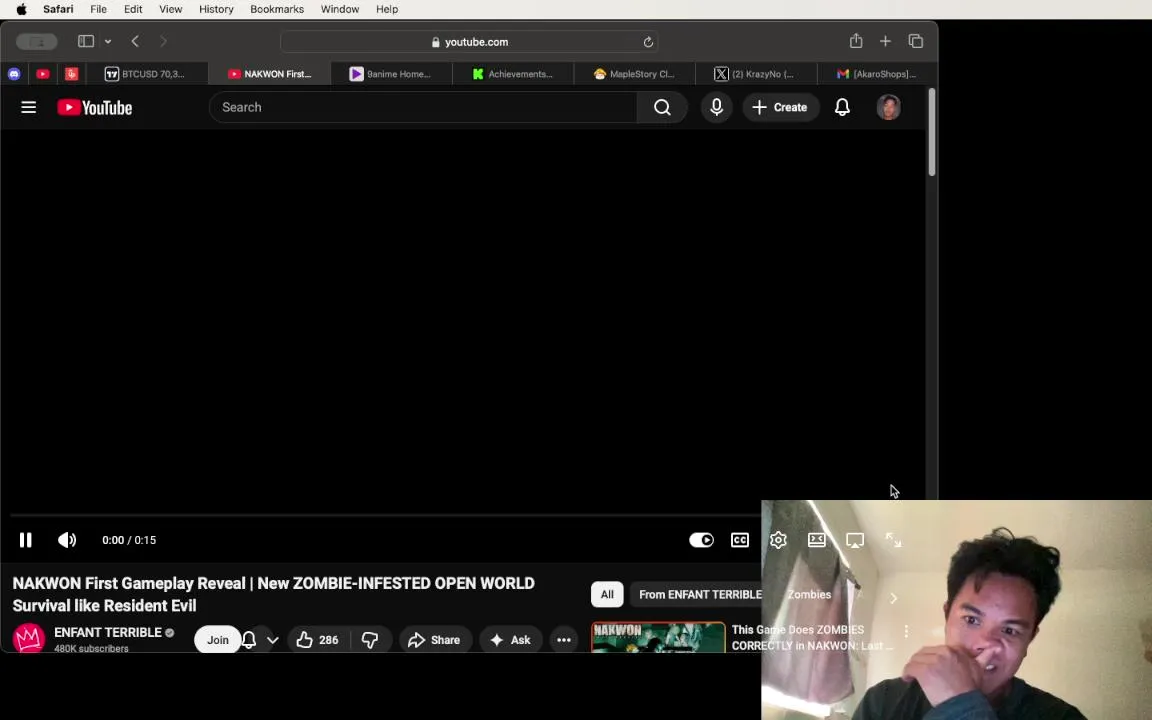Open the pinned YouTube tab
Image resolution: width=1152 pixels, height=720 pixels.
pos(43,73)
